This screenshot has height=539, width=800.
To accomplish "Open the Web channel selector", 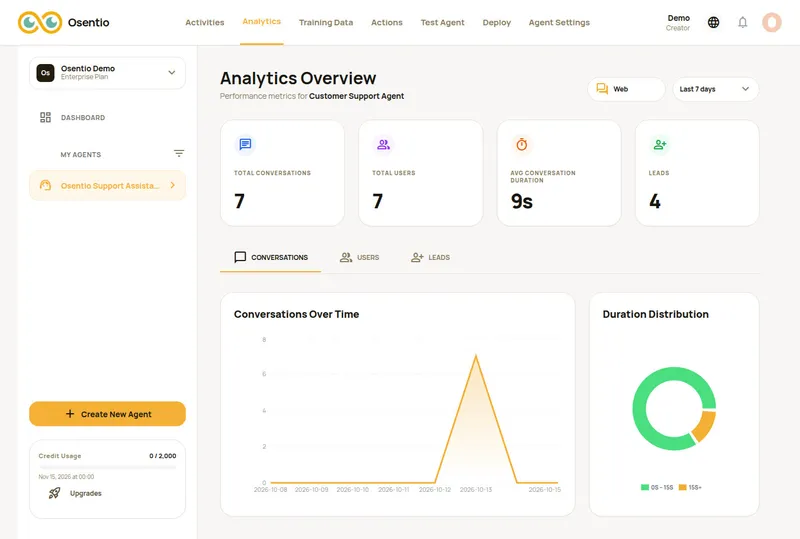I will pyautogui.click(x=626, y=89).
